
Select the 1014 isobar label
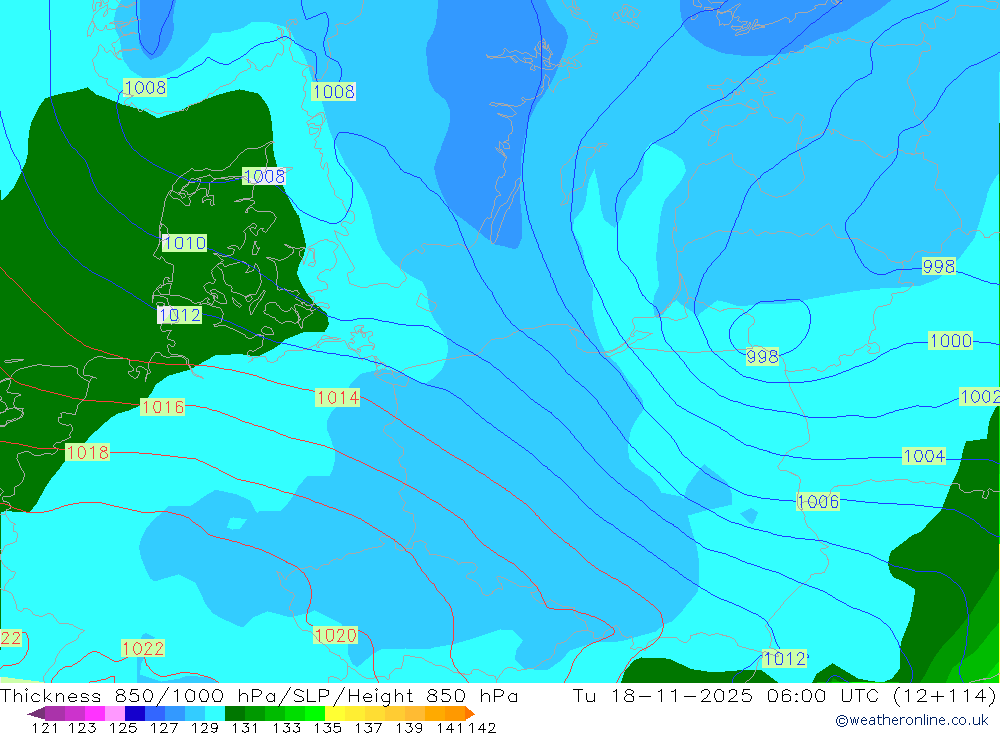point(337,398)
